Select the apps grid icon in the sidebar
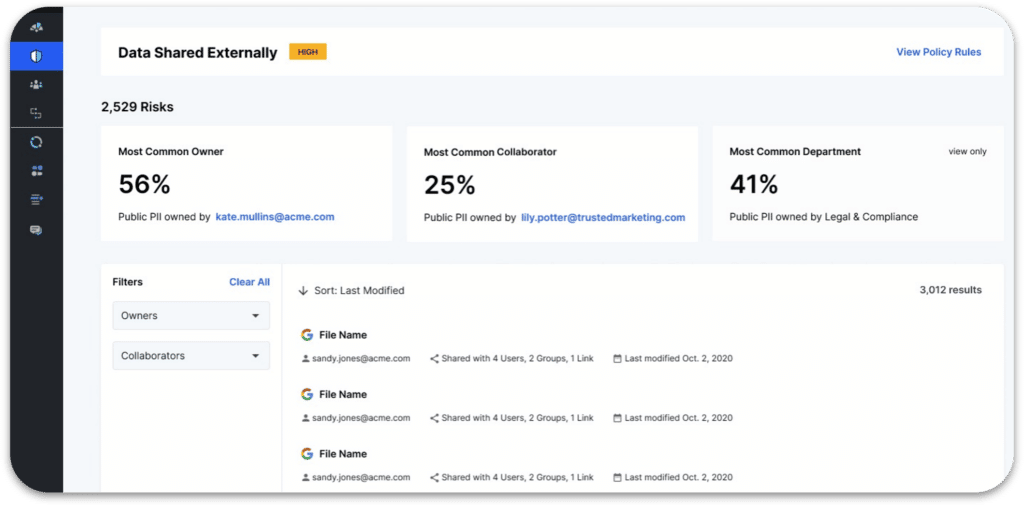Image resolution: width=1024 pixels, height=506 pixels. [x=37, y=171]
